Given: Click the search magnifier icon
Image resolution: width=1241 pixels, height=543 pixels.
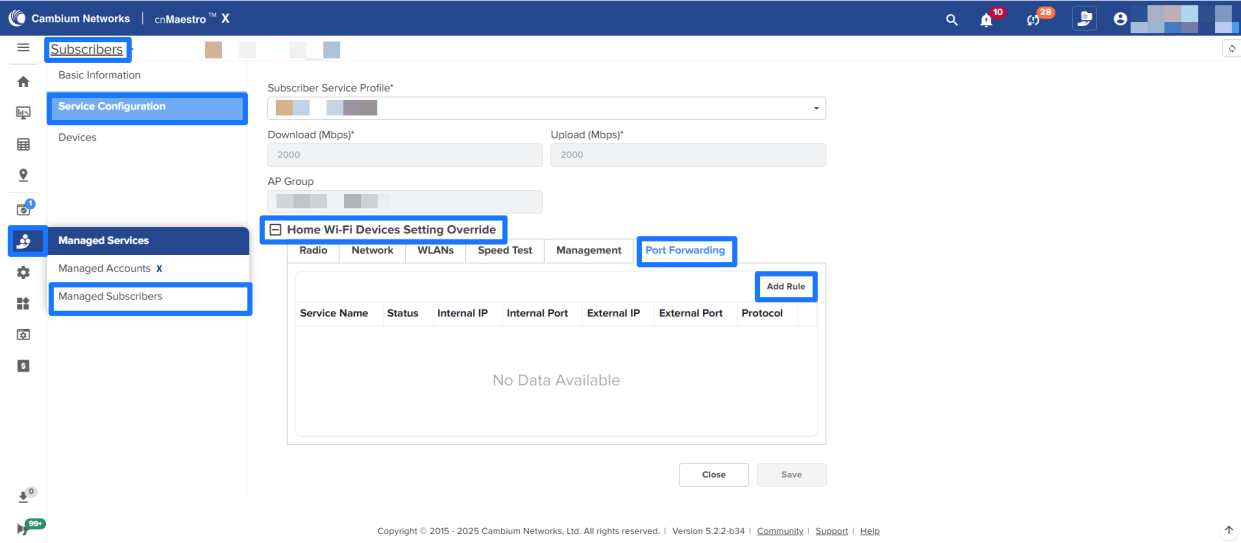Looking at the screenshot, I should pos(951,19).
